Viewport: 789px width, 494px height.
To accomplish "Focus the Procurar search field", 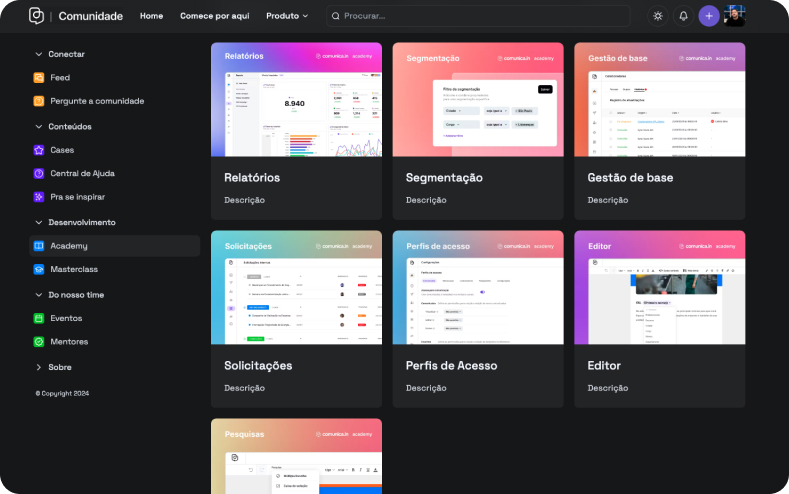I will pos(478,16).
